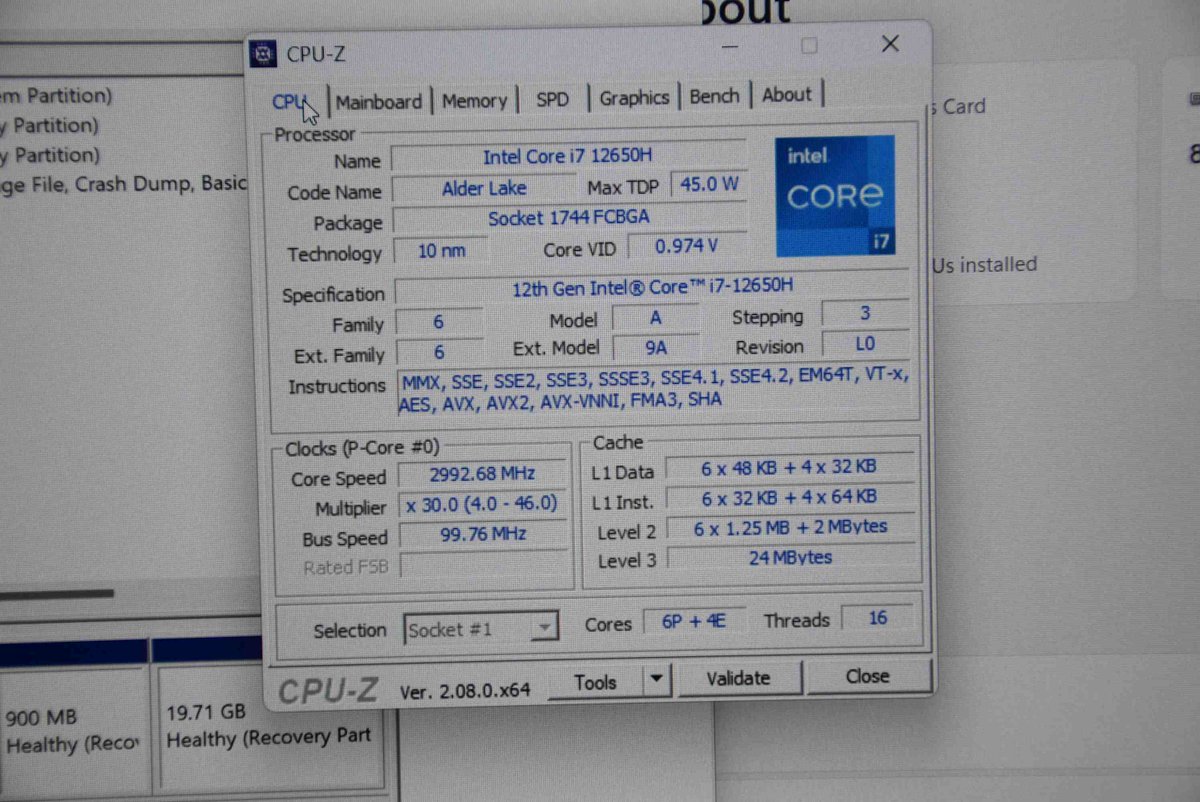Screen dimensions: 1200x802
Task: Click the Ver. 2.08.0.x64 version text
Action: click(465, 690)
